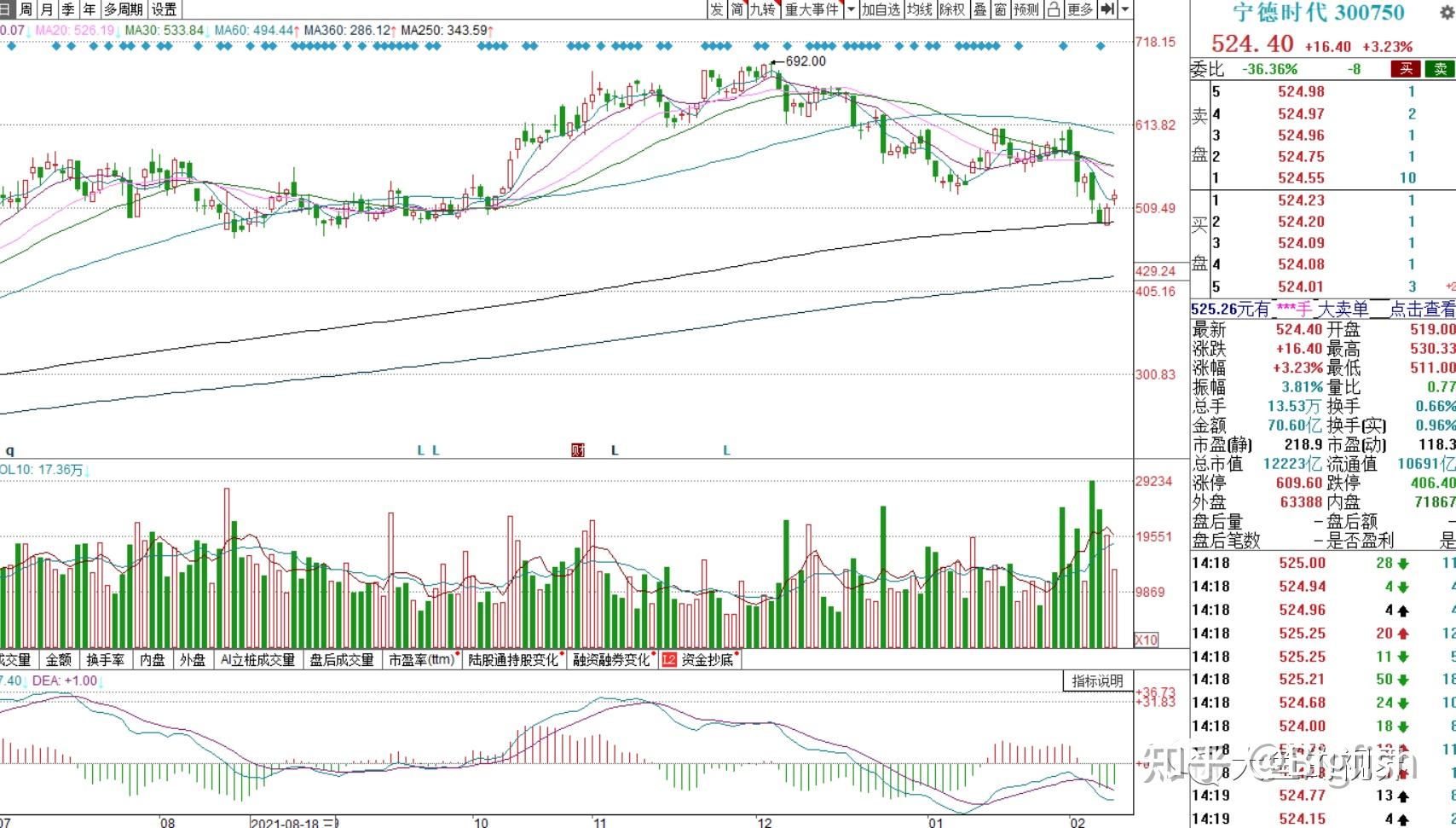The width and height of the screenshot is (1456, 828).
Task: Click the 总市值 12223亿 value
Action: tap(1292, 464)
